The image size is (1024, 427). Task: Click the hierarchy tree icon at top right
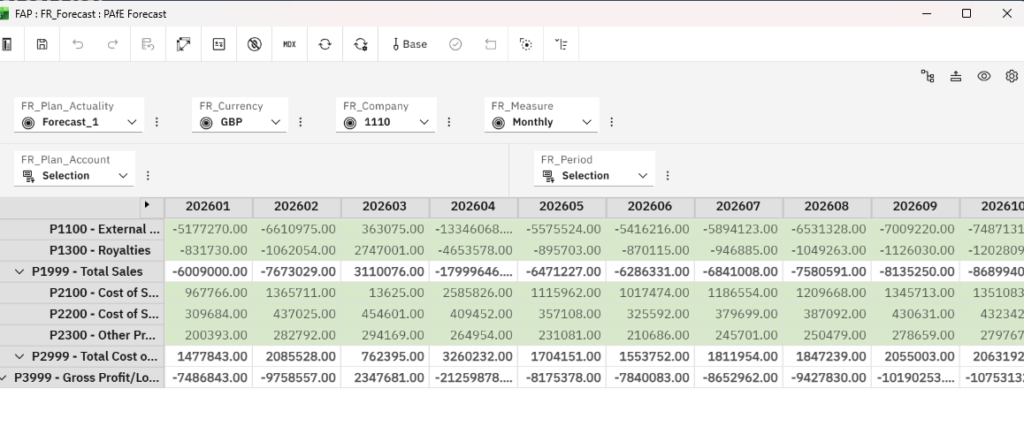927,76
